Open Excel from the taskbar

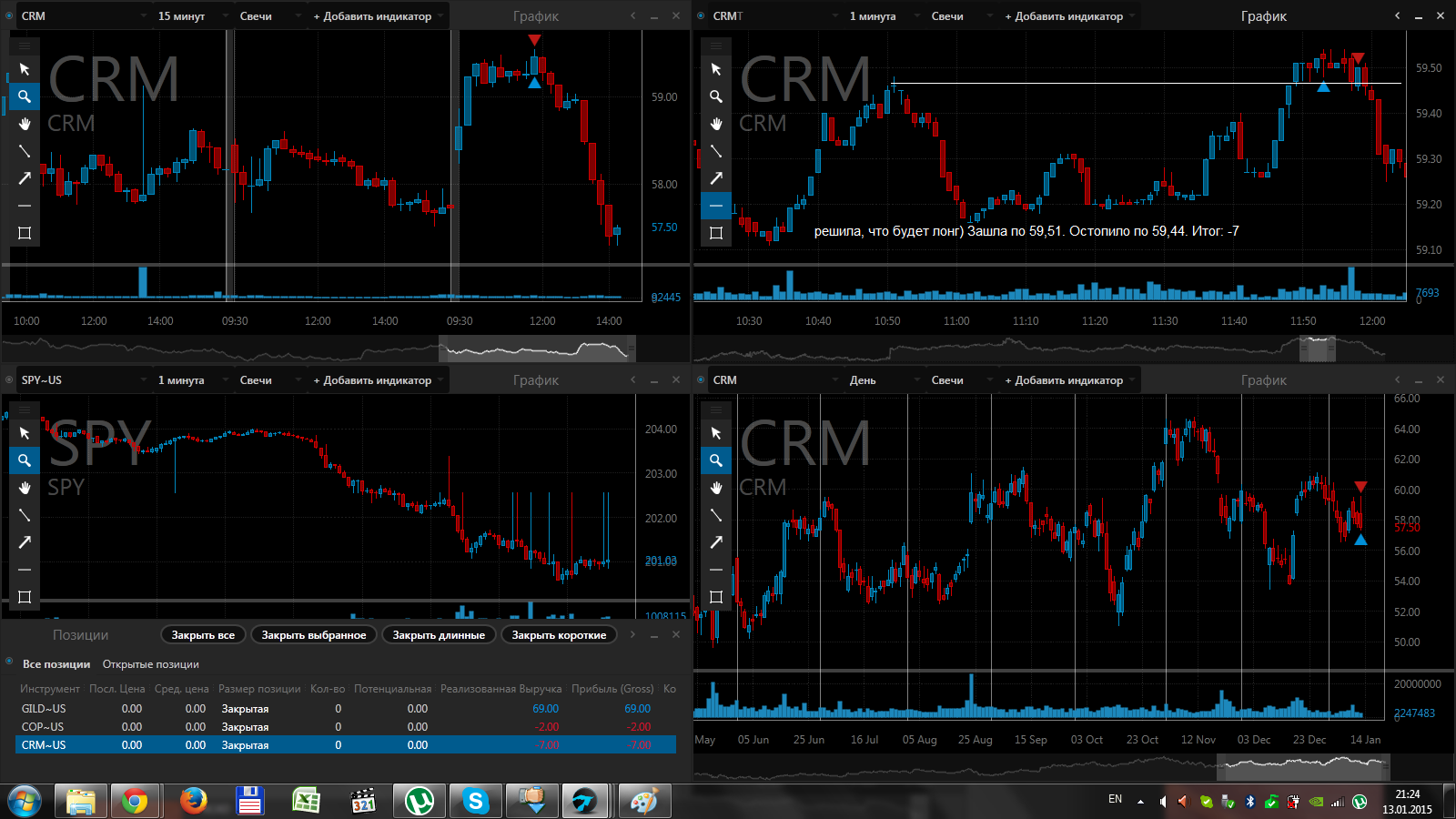tap(306, 801)
